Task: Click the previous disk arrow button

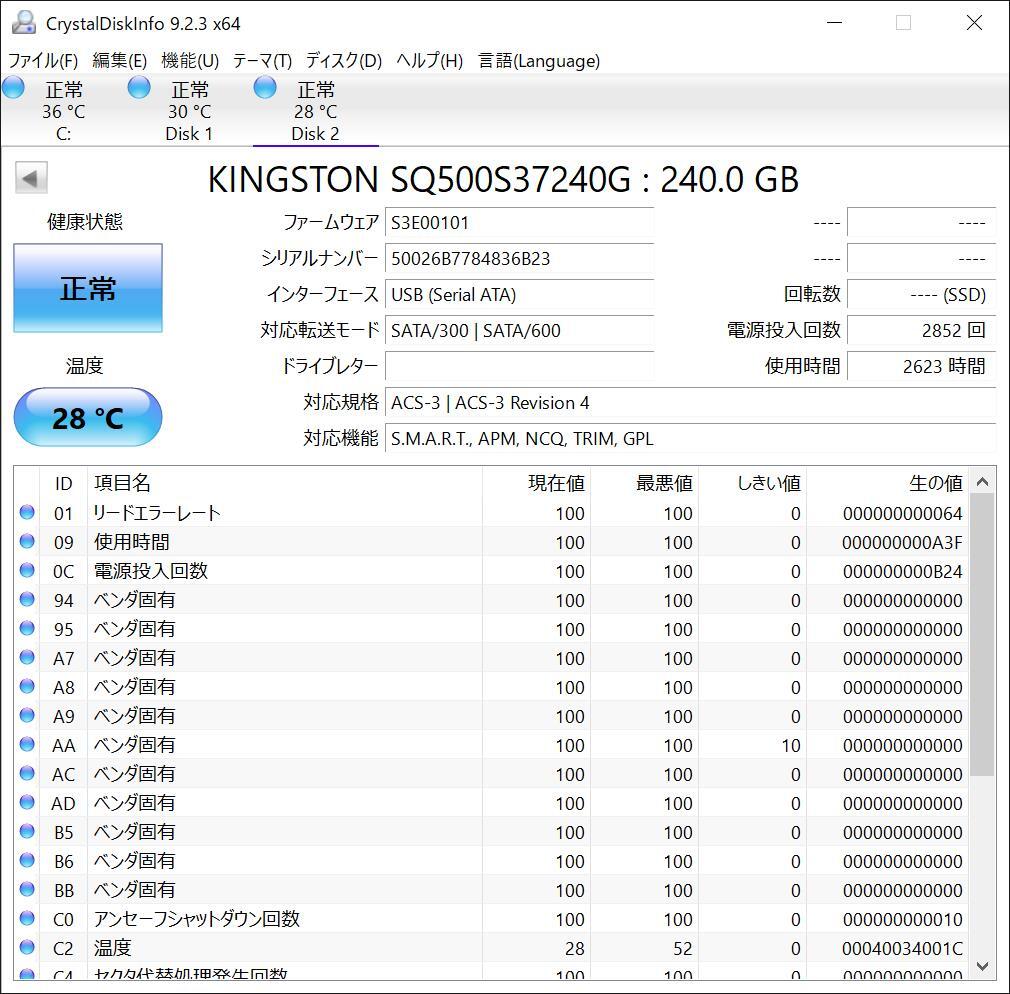Action: (x=31, y=178)
